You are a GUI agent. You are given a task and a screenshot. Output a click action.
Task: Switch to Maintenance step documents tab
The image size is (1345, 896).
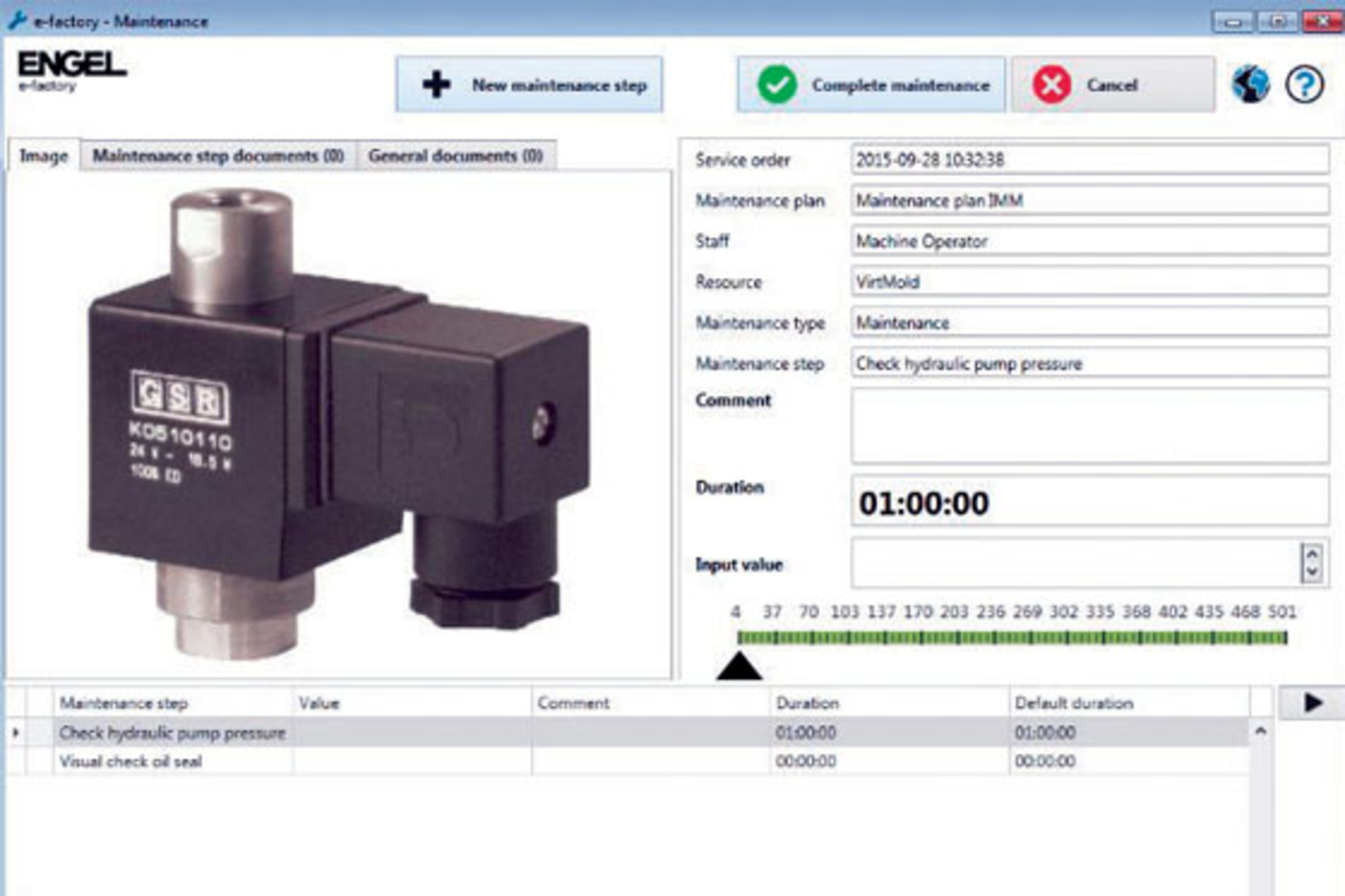218,156
